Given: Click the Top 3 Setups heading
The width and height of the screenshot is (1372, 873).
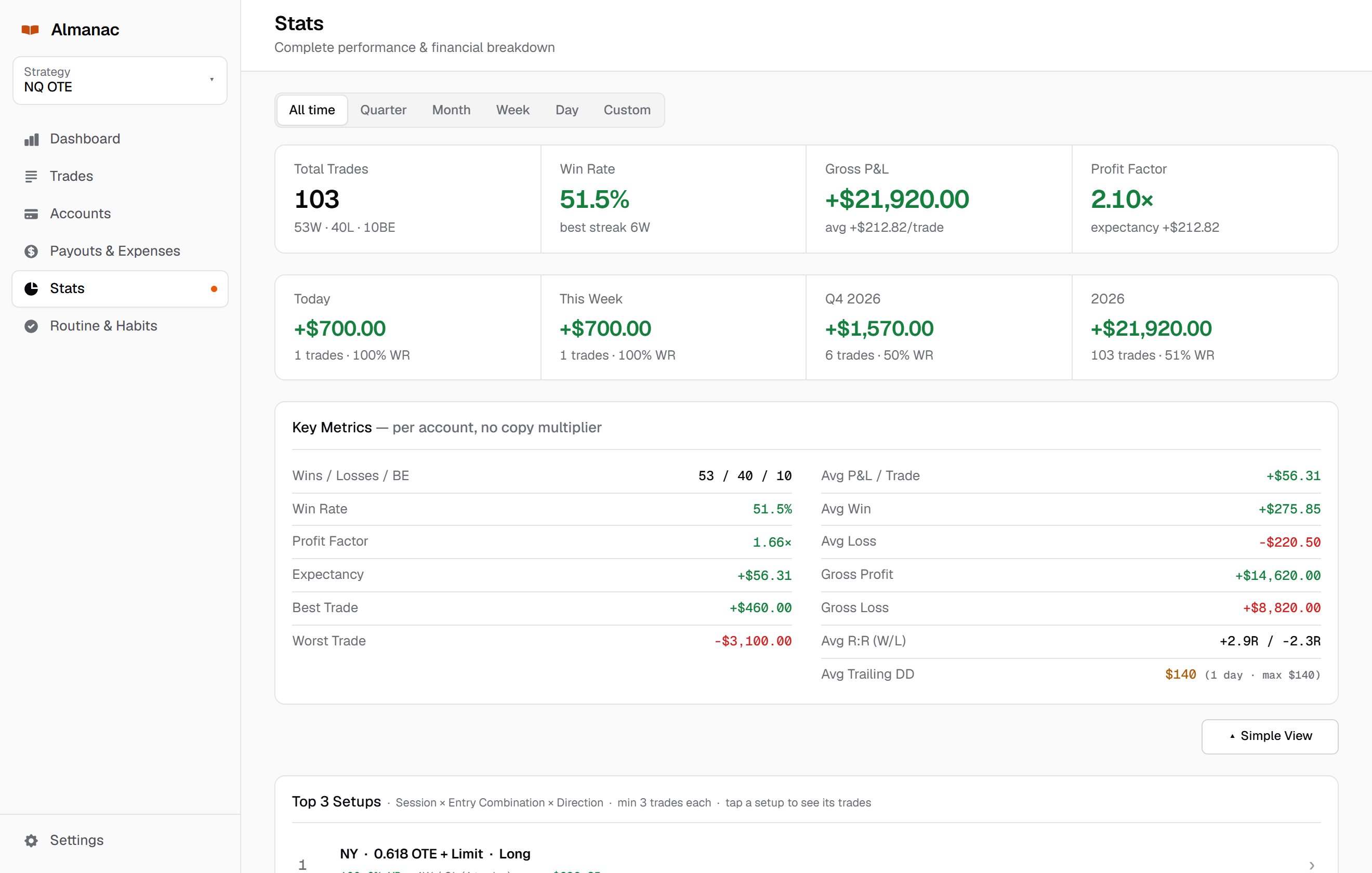Looking at the screenshot, I should click(x=336, y=802).
